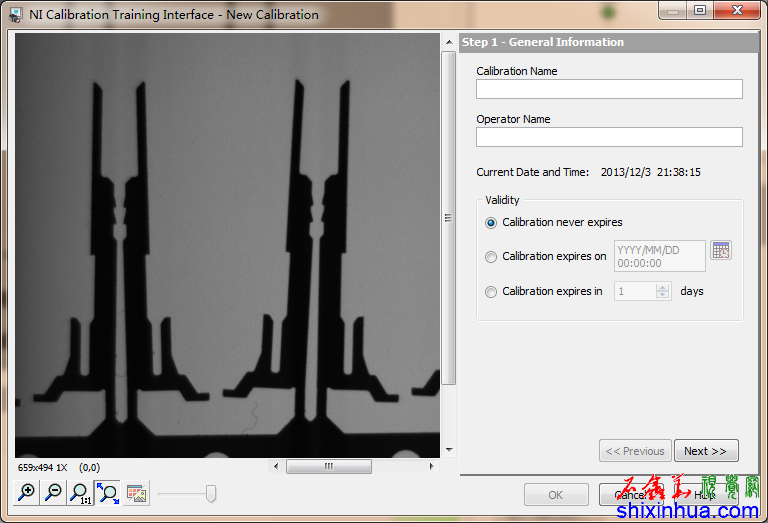
Task: Click the image scroll up arrow
Action: tap(449, 43)
